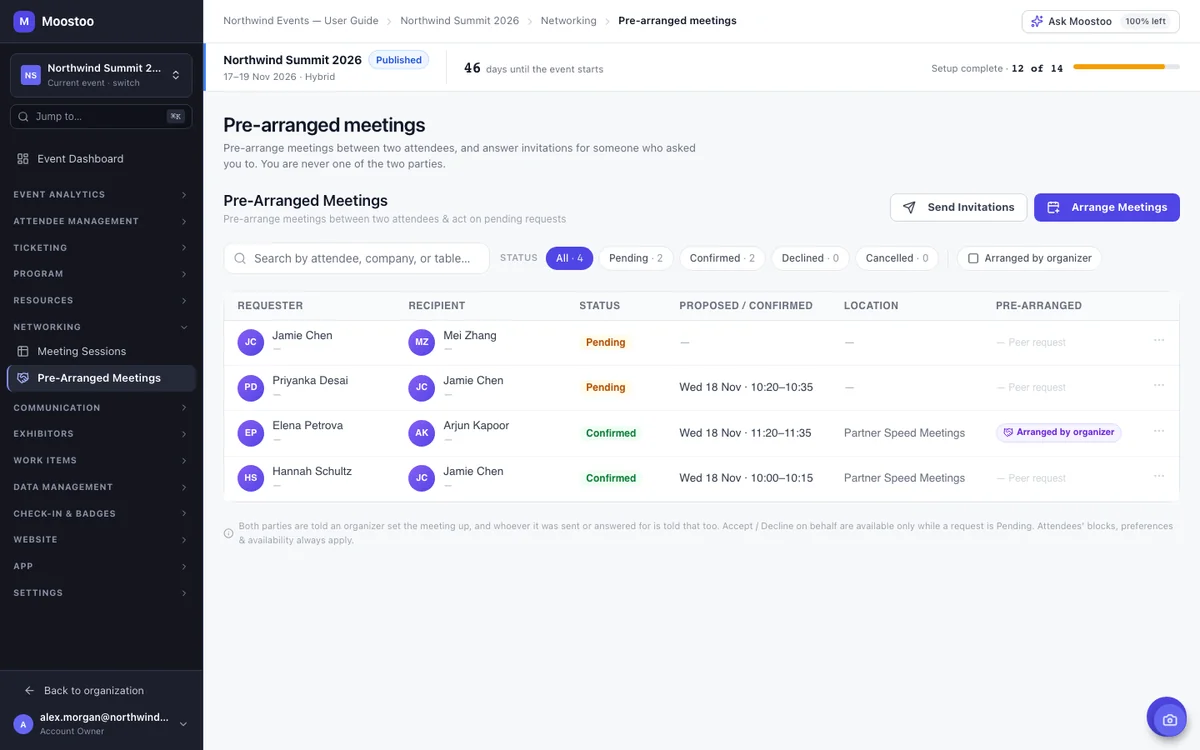Filter status by All · 4
Image resolution: width=1200 pixels, height=750 pixels.
570,258
